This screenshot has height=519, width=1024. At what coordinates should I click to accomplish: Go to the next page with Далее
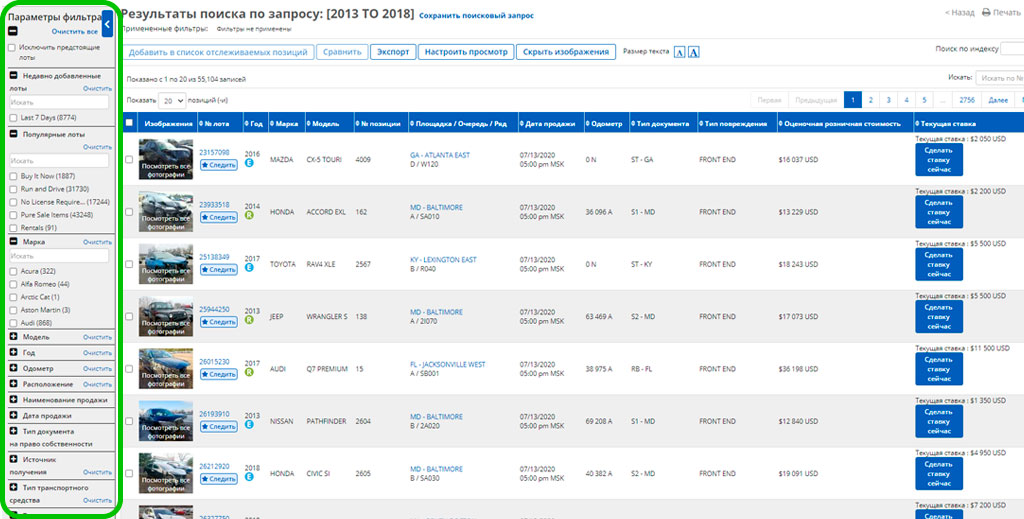click(x=998, y=100)
